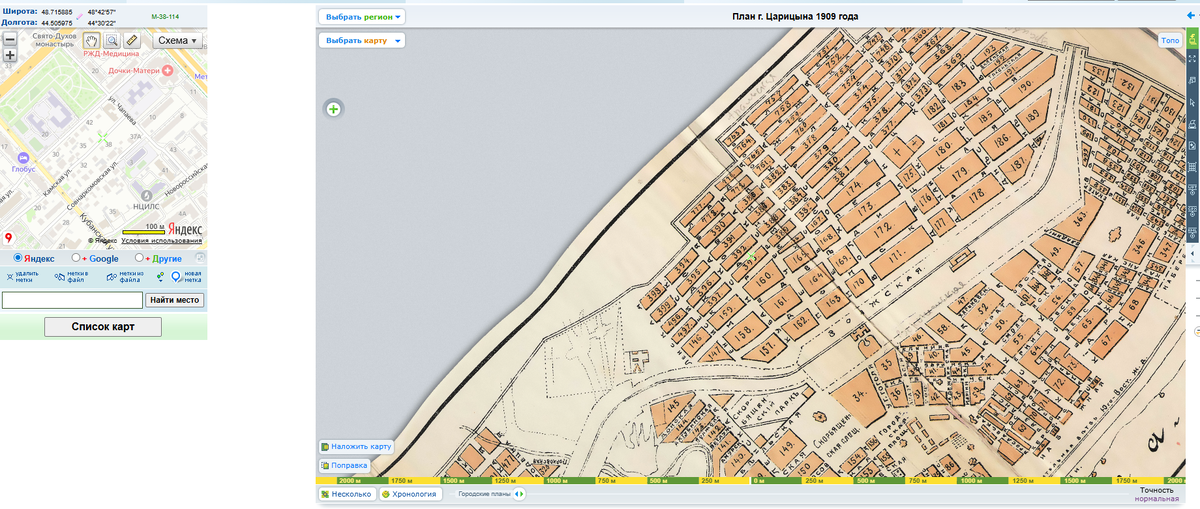Click the Точность нормальная indicator

point(1156,494)
